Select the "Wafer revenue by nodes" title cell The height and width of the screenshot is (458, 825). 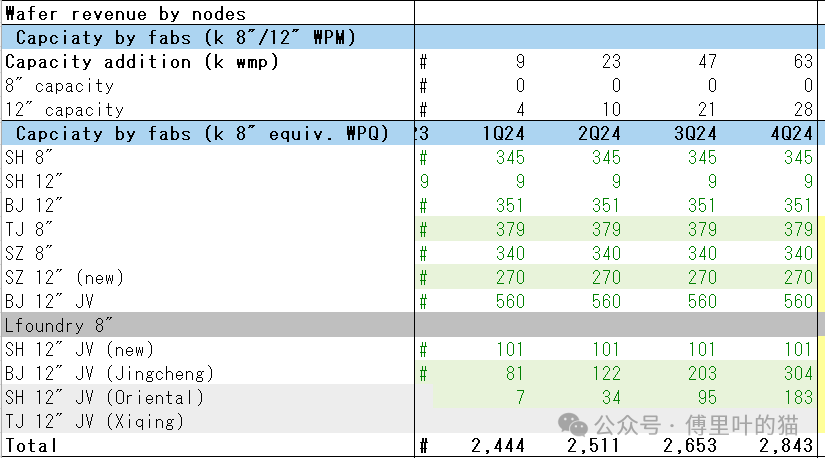[x=125, y=14]
